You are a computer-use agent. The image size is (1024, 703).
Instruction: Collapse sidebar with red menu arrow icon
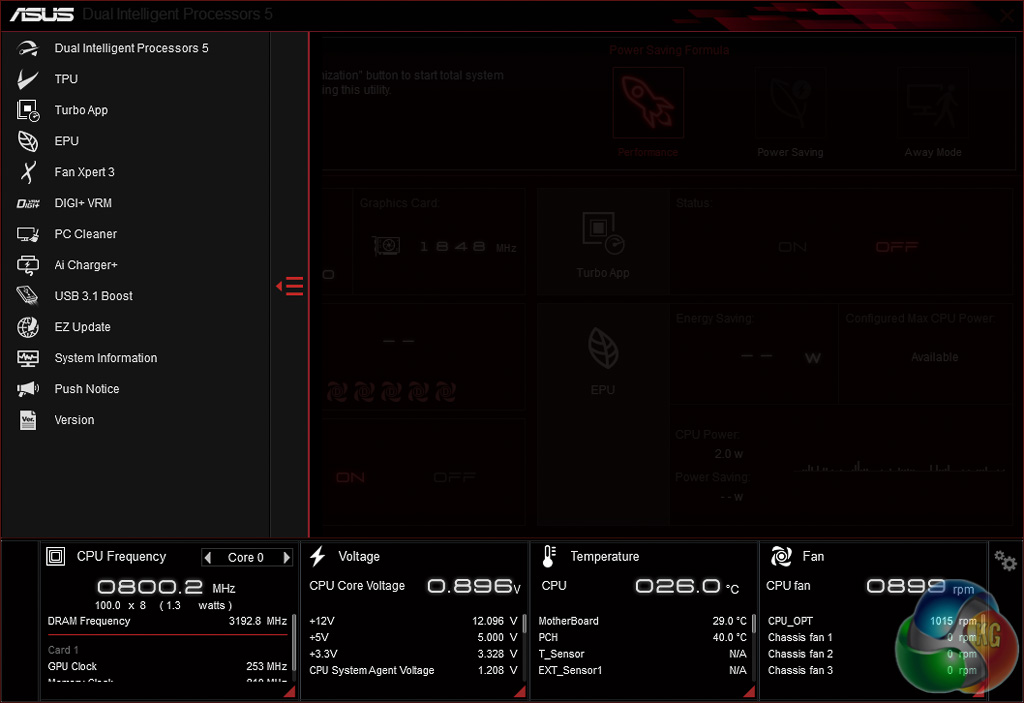[x=289, y=286]
